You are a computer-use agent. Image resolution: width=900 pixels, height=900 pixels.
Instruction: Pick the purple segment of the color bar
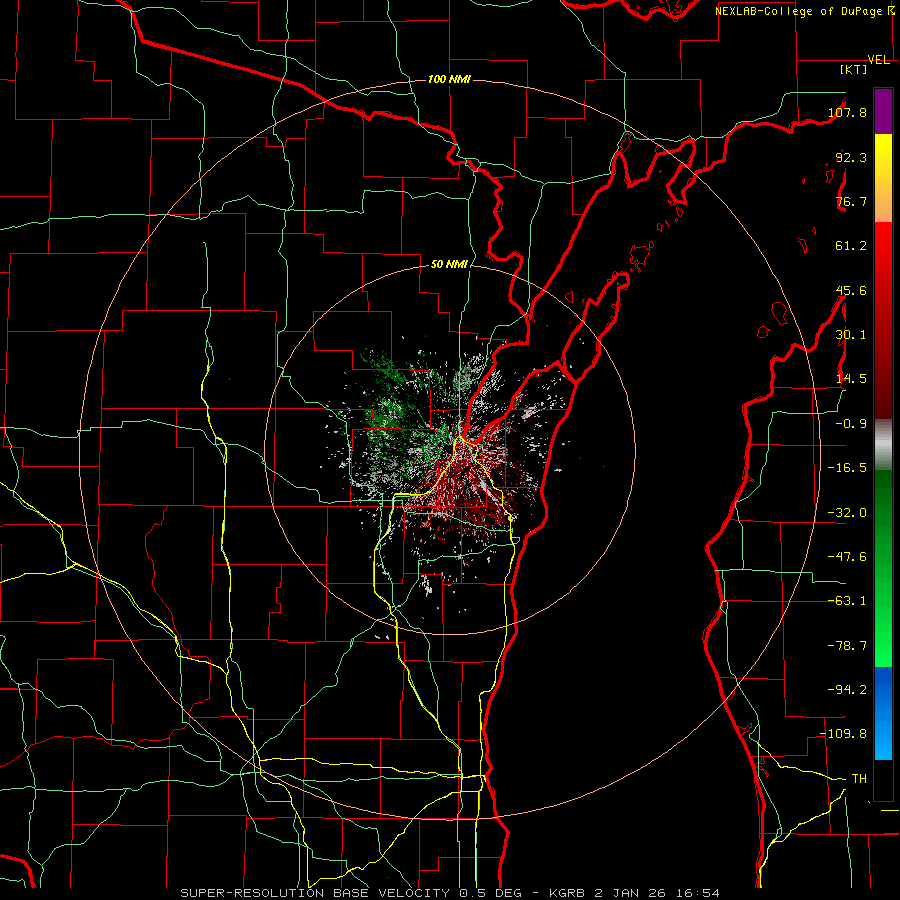point(883,111)
